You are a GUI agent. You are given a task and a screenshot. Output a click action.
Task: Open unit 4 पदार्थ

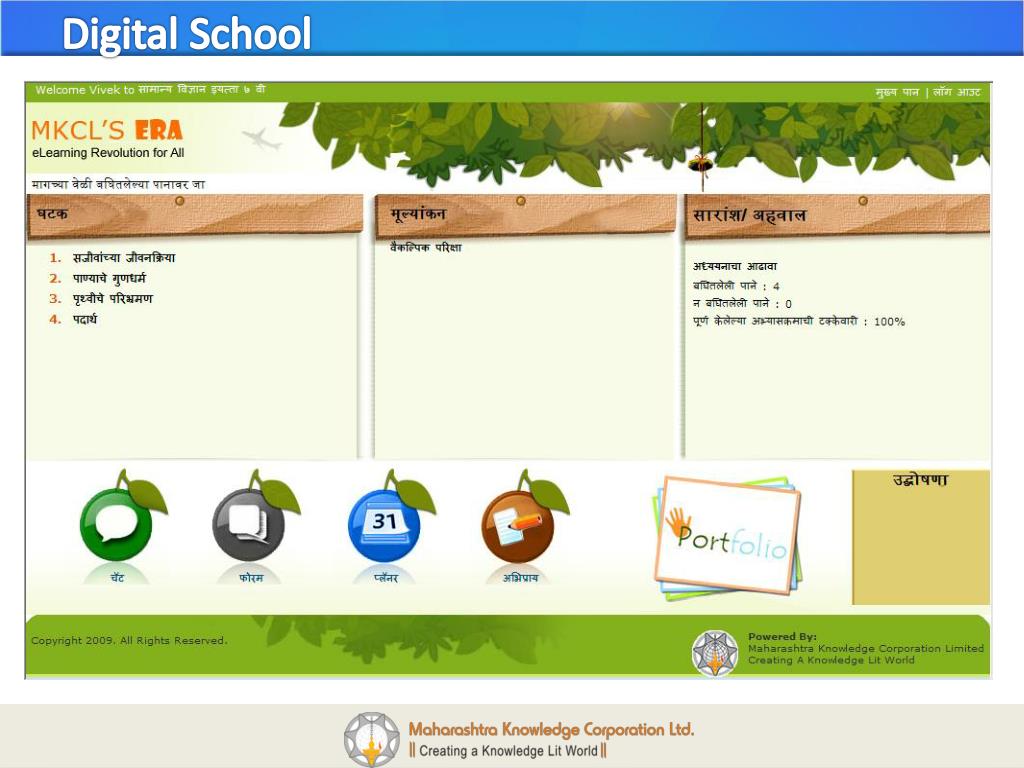(x=85, y=319)
